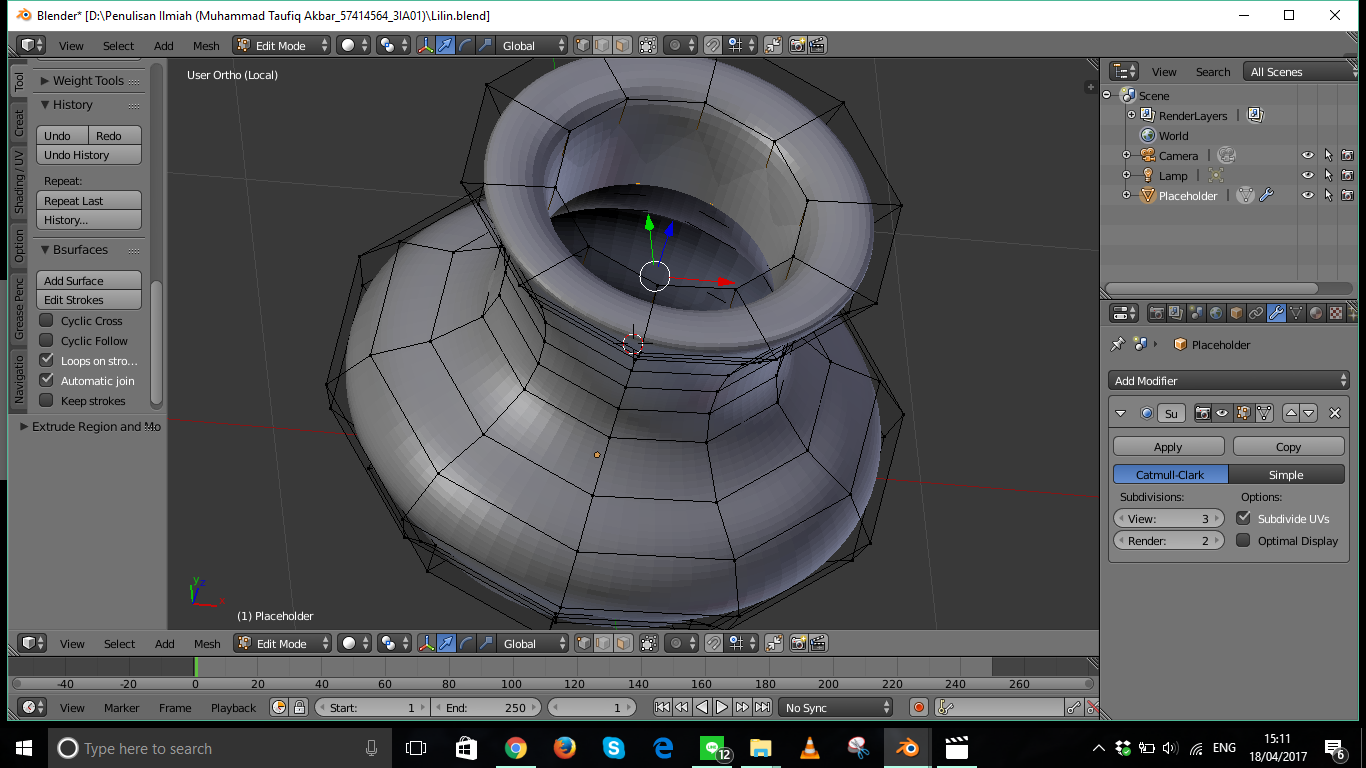Choose vertex select mode in header above timeline
Screen dimensions: 1366x768
click(x=585, y=644)
